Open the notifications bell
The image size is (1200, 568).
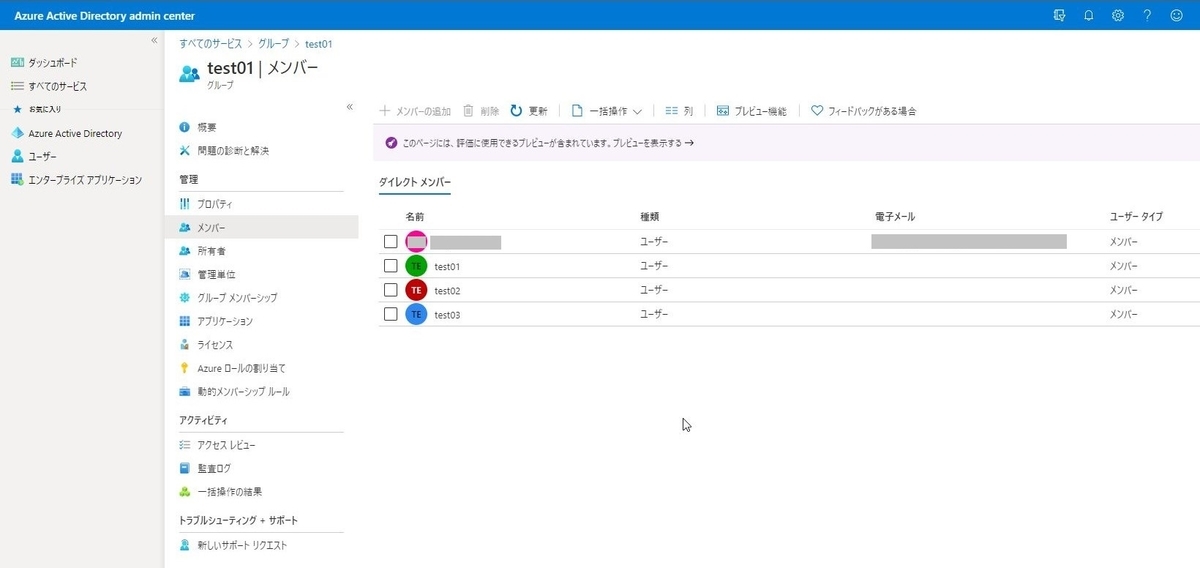[x=1089, y=15]
